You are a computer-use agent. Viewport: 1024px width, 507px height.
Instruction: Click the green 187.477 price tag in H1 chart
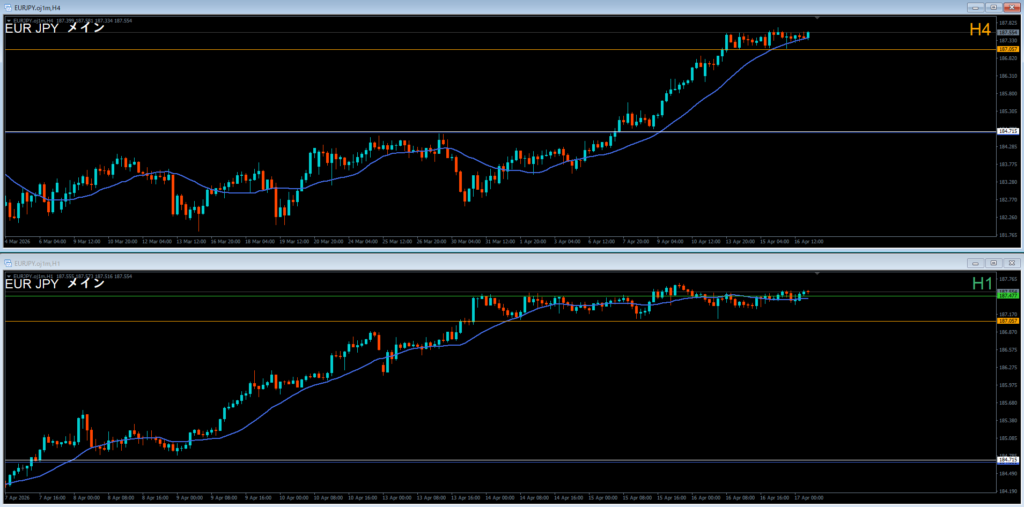pos(1007,295)
